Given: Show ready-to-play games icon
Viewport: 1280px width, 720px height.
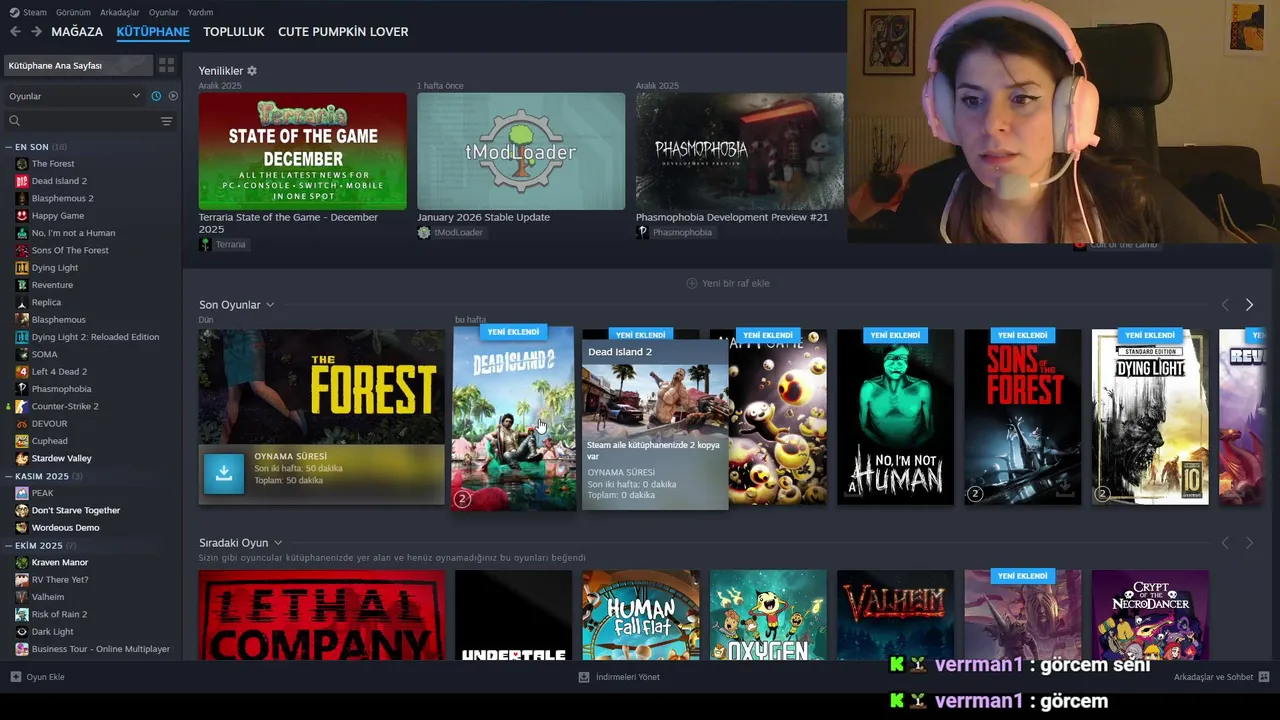Looking at the screenshot, I should pos(173,96).
